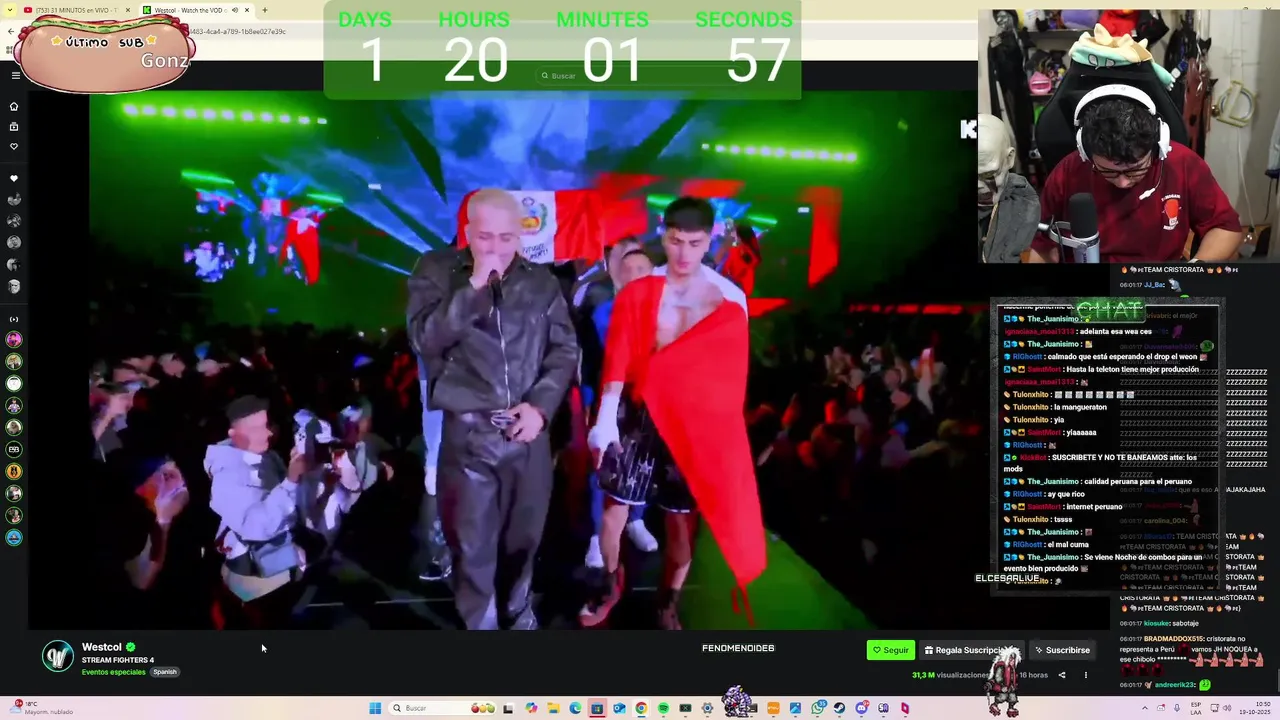Image resolution: width=1280 pixels, height=720 pixels.
Task: Open the volume control in system tray
Action: pyautogui.click(x=1227, y=708)
